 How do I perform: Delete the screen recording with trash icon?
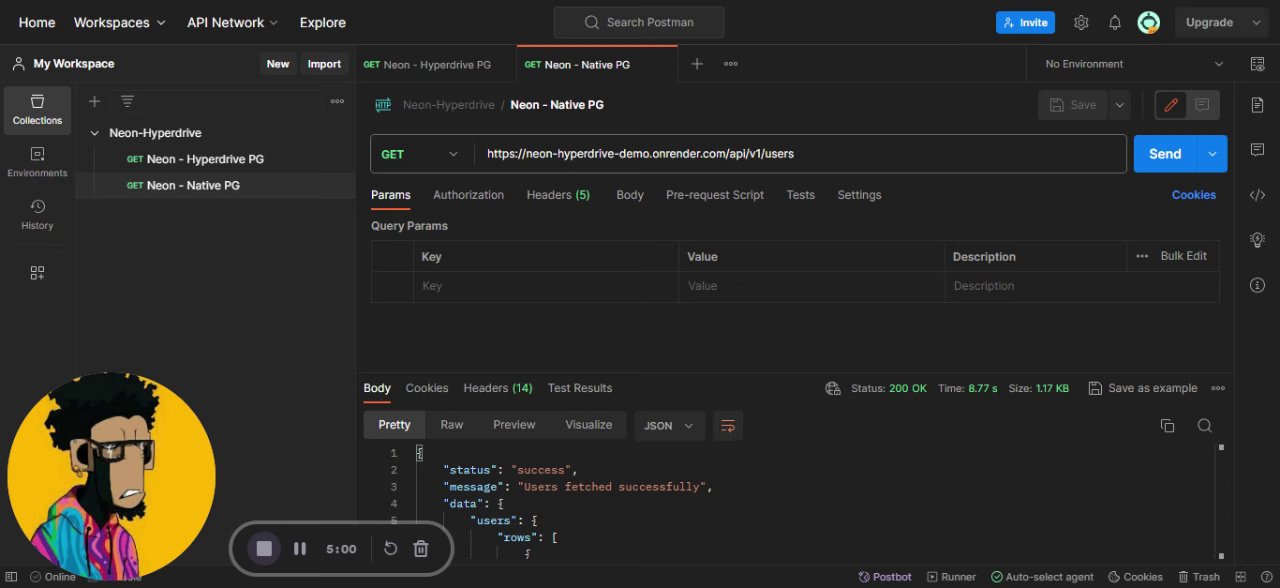(421, 549)
